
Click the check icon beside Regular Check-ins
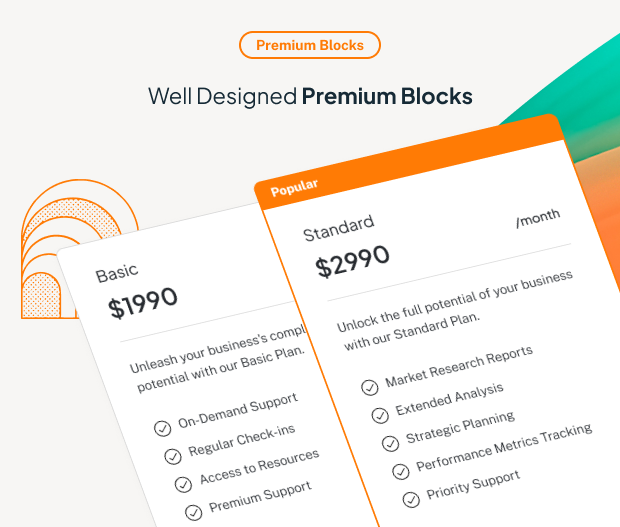pyautogui.click(x=172, y=456)
